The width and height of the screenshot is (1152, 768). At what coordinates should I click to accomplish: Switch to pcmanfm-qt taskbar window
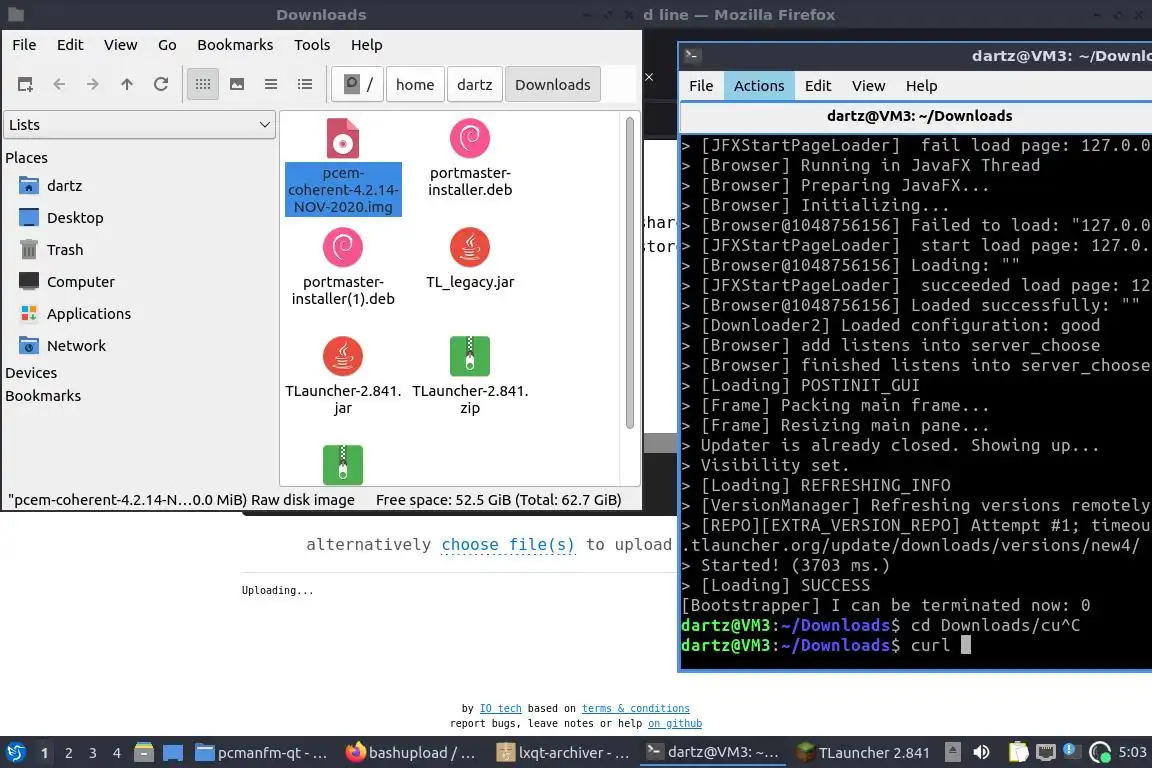[262, 753]
